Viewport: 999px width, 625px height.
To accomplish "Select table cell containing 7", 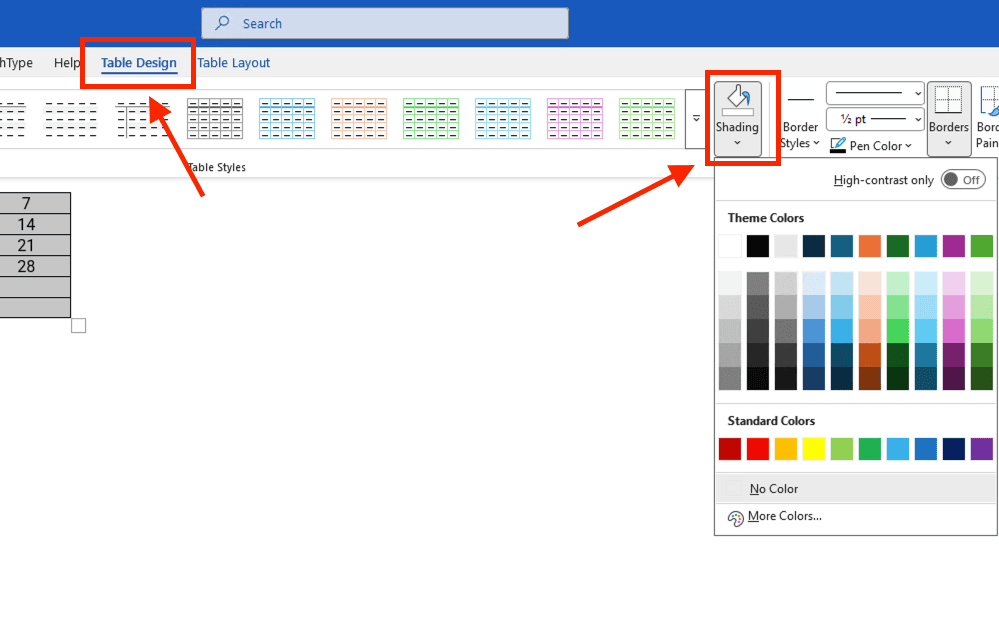I will [x=34, y=203].
